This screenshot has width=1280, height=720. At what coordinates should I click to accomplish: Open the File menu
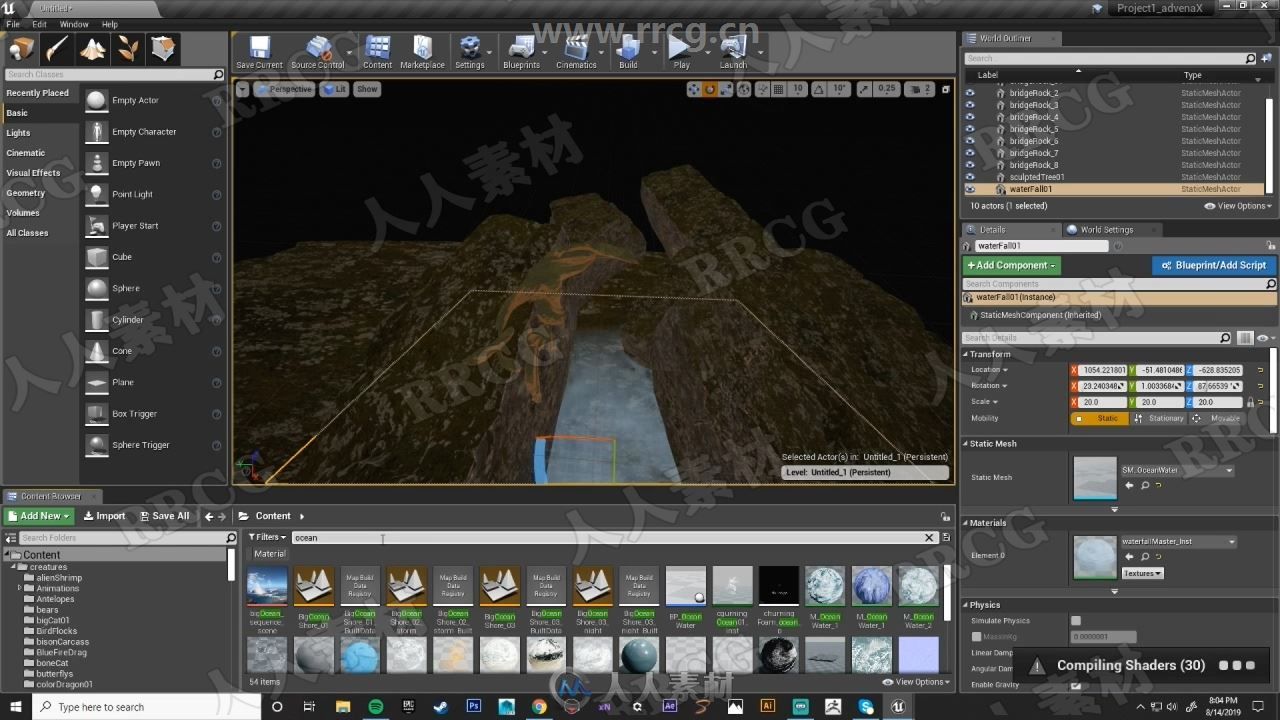[13, 24]
